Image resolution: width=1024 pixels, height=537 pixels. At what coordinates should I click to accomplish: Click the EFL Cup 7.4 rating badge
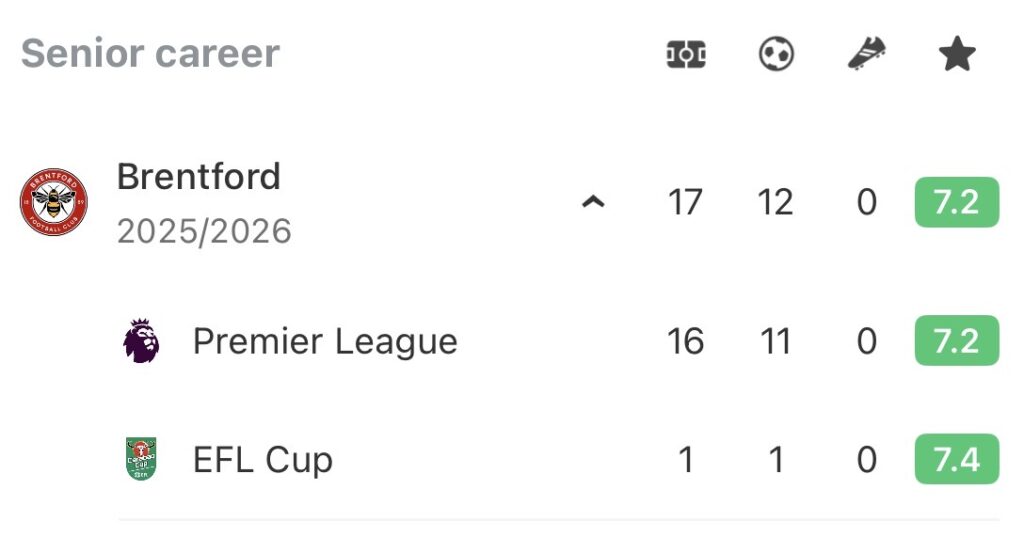956,460
